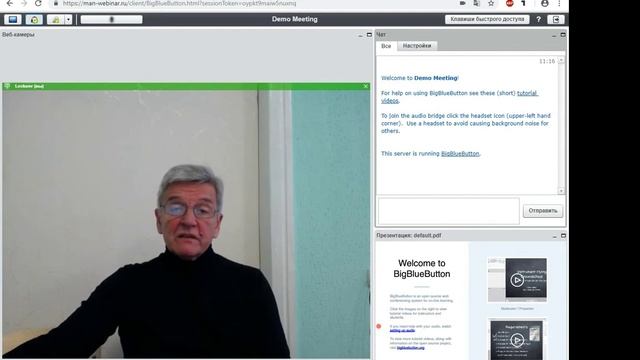Click the 11:16 chat timestamp
The height and width of the screenshot is (360, 640).
click(x=547, y=61)
